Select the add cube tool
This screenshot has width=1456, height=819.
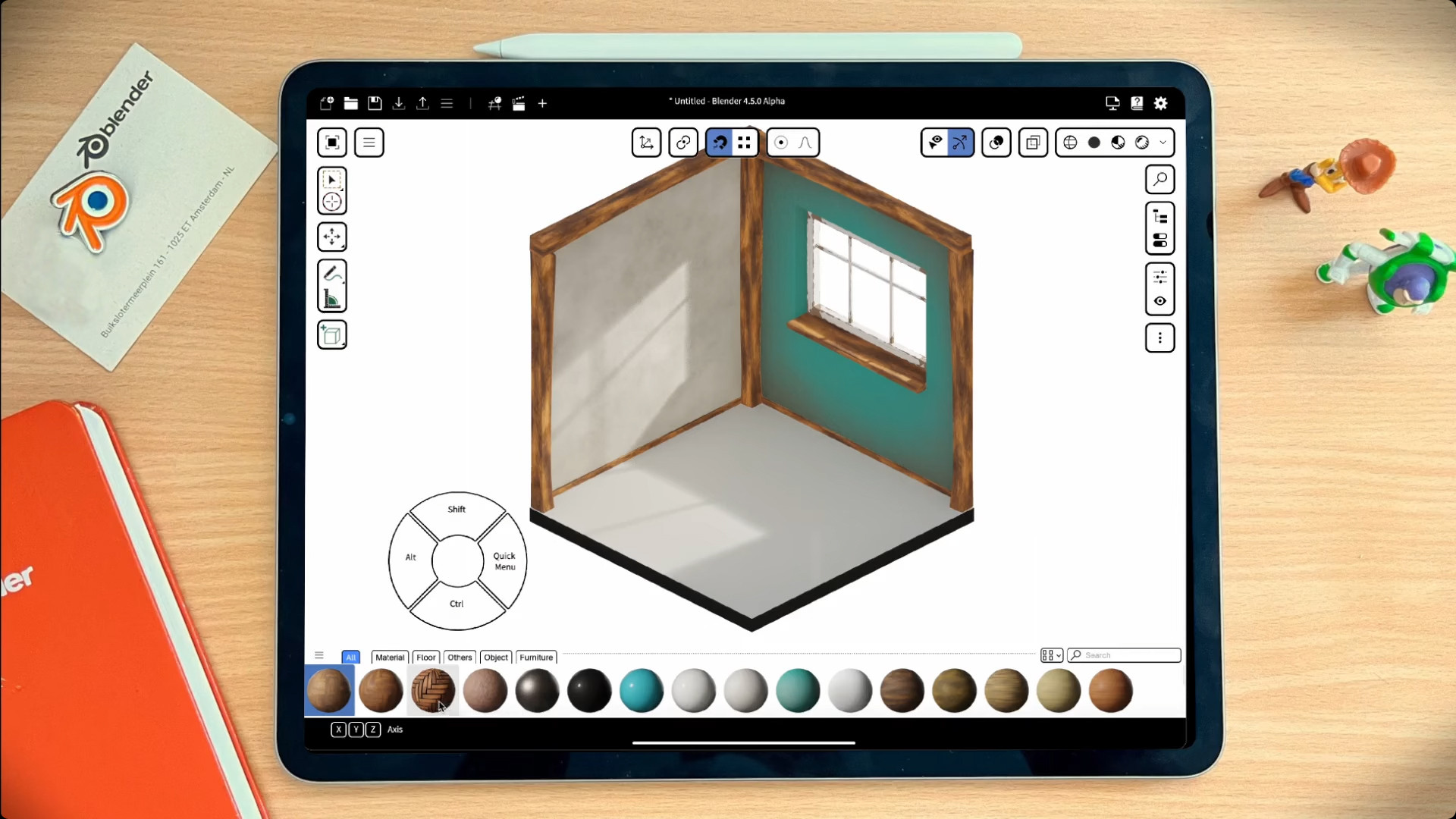[x=332, y=335]
